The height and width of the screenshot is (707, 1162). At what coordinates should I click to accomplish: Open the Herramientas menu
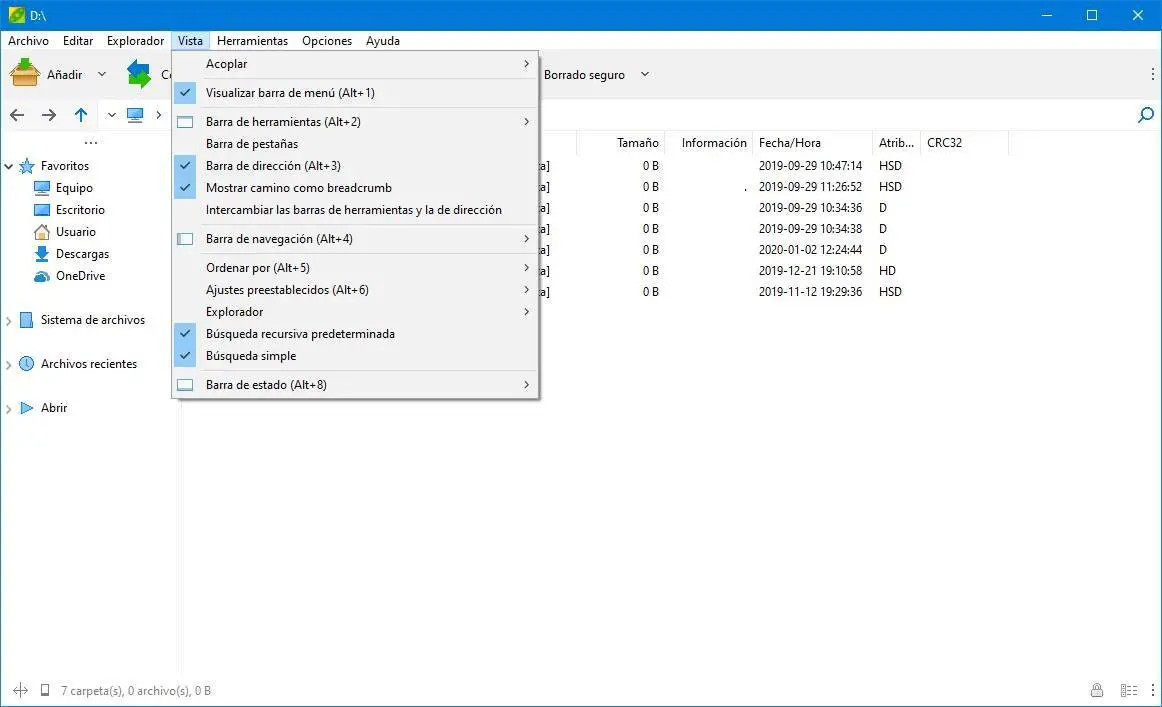[253, 41]
